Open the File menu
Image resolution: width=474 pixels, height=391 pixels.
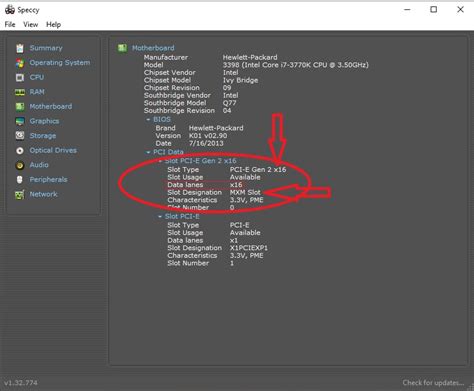click(10, 25)
